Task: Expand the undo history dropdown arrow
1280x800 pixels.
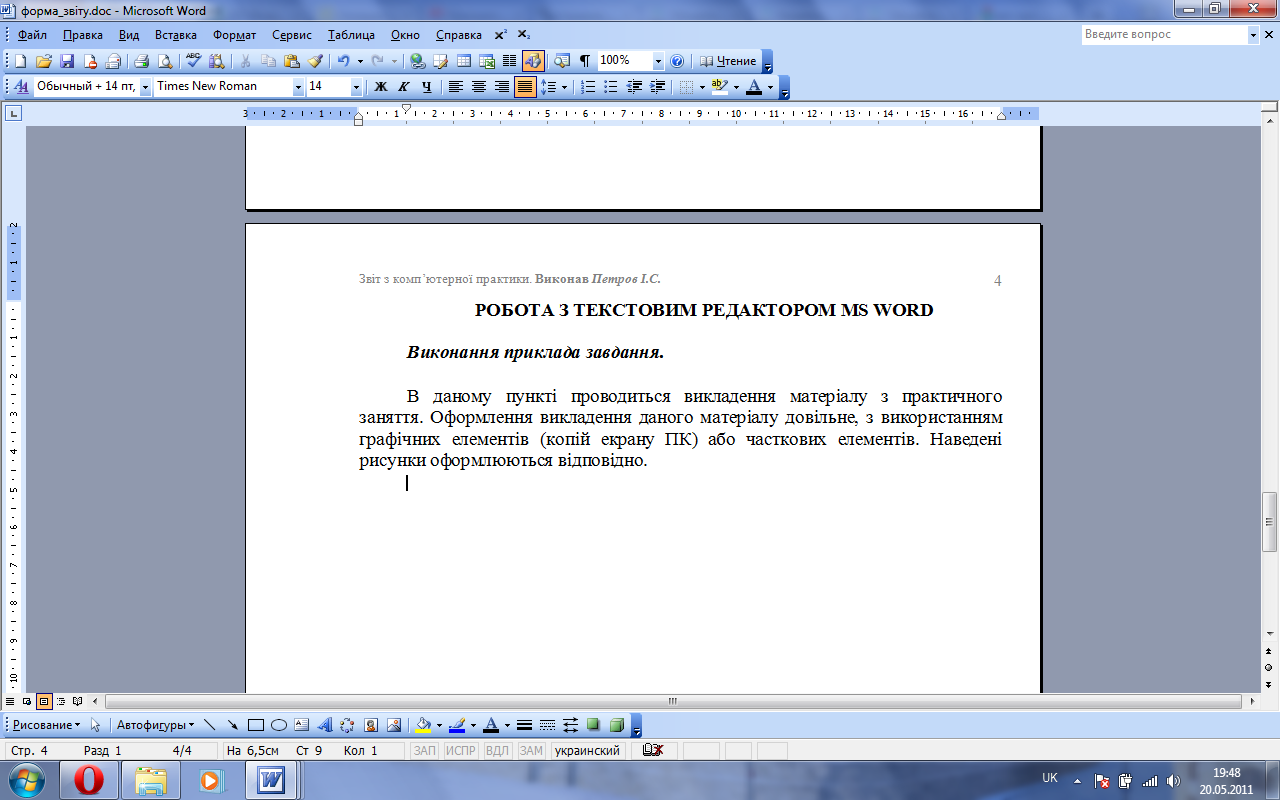Action: 359,61
